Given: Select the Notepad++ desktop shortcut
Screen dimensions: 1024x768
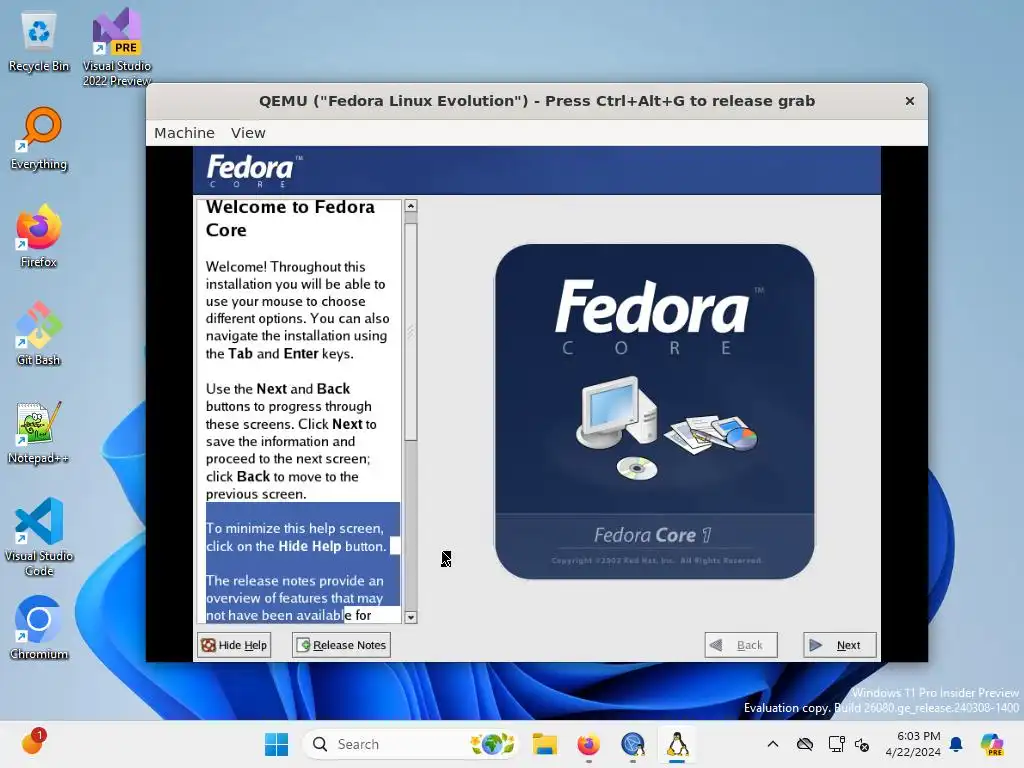Looking at the screenshot, I should 39,433.
